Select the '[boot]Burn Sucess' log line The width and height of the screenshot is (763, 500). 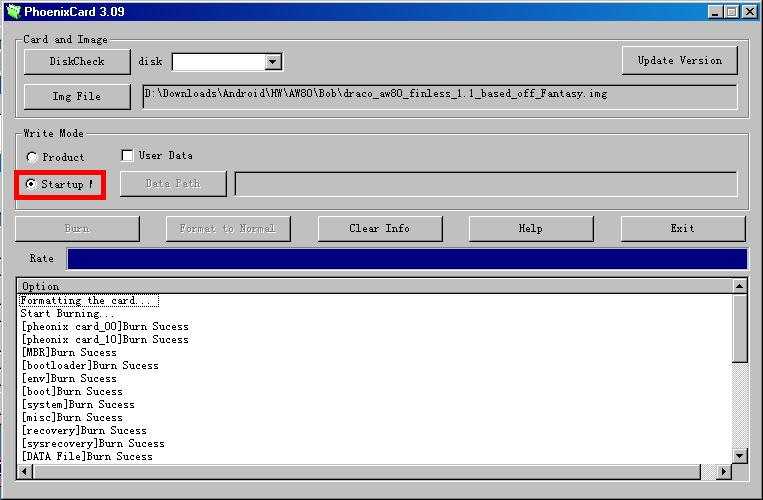72,392
